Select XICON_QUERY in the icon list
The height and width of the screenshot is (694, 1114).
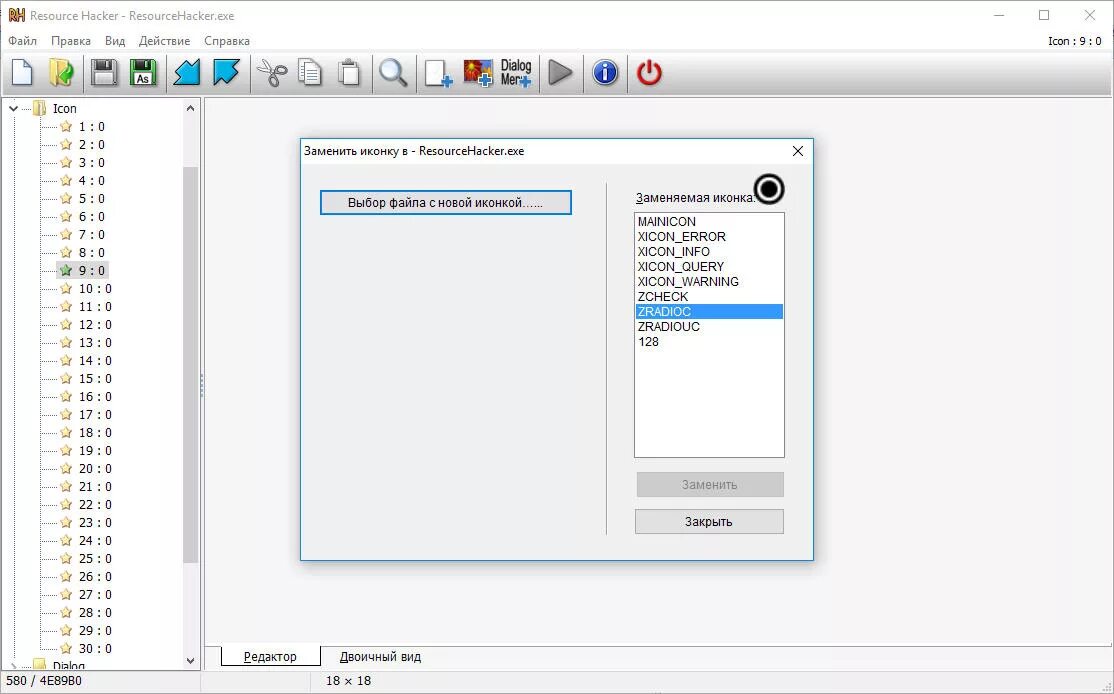click(709, 266)
